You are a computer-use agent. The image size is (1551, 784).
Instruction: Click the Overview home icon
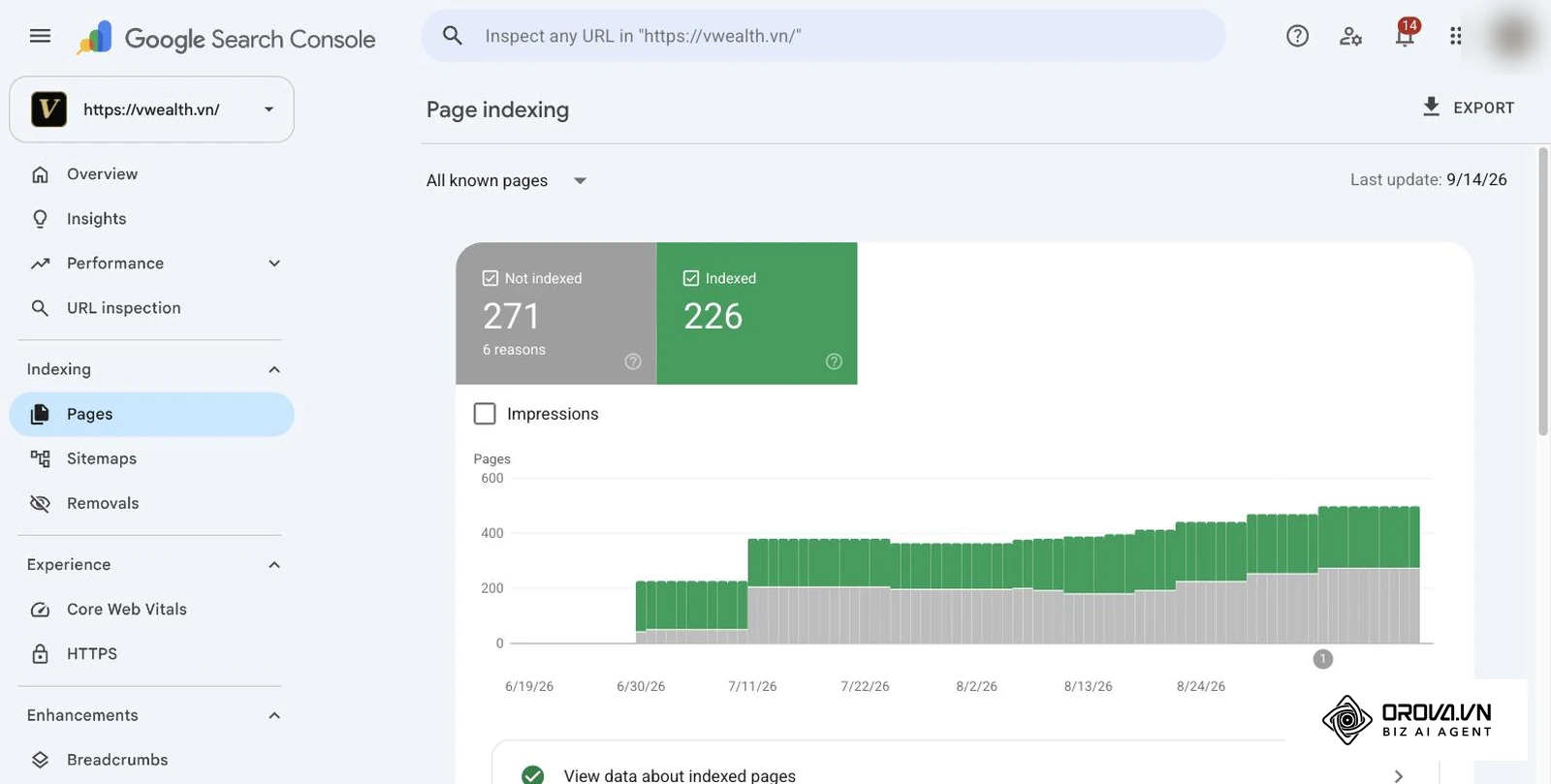[40, 174]
